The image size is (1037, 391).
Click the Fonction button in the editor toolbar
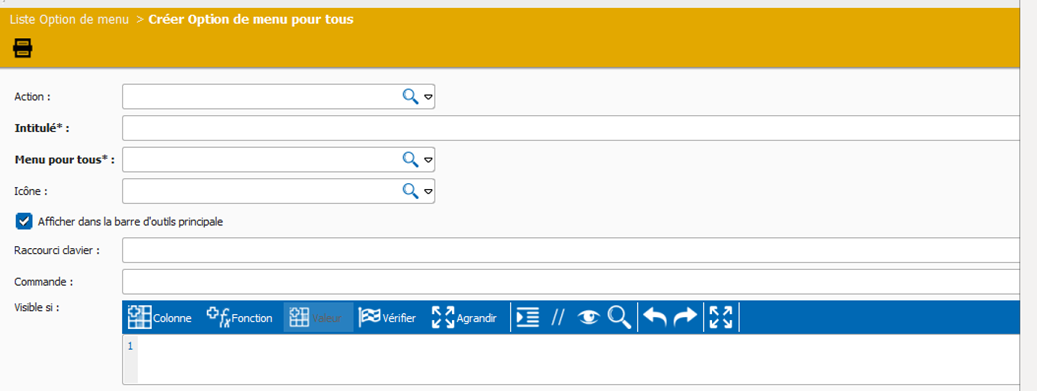[239, 318]
